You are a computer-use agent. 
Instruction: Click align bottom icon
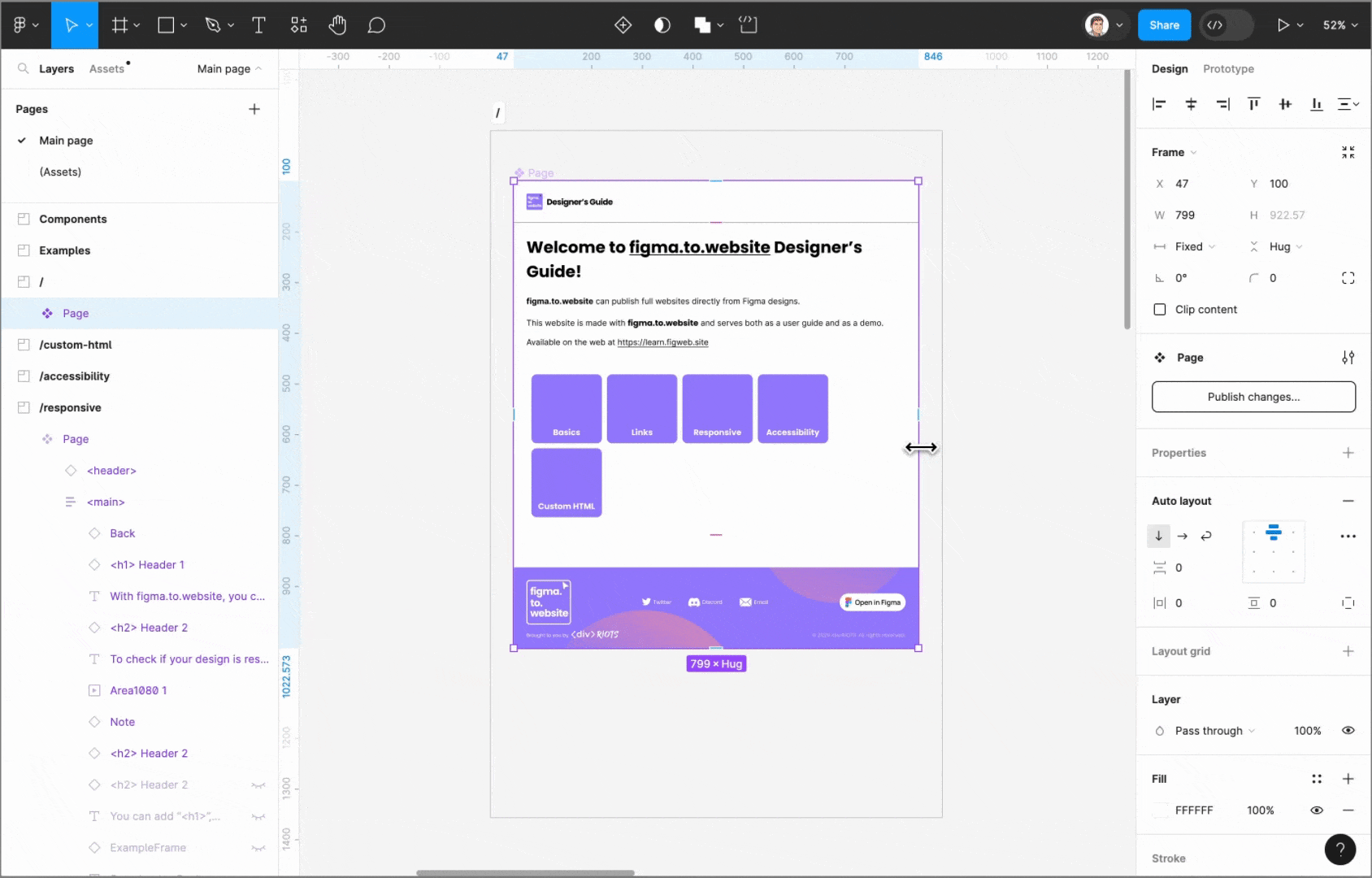pyautogui.click(x=1317, y=103)
